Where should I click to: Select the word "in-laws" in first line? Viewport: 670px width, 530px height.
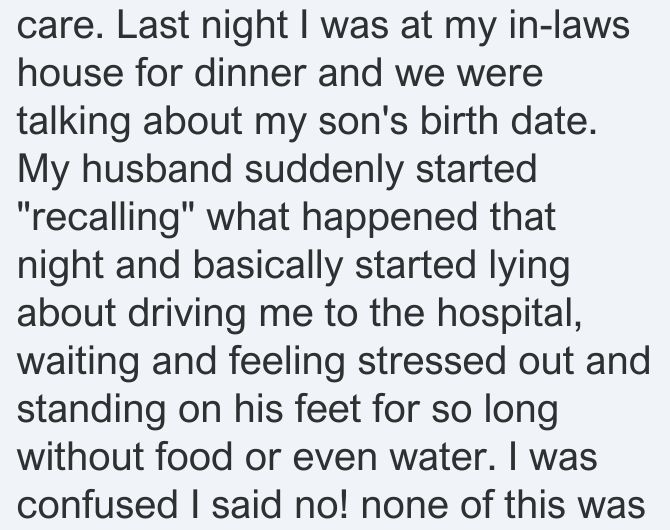[570, 24]
